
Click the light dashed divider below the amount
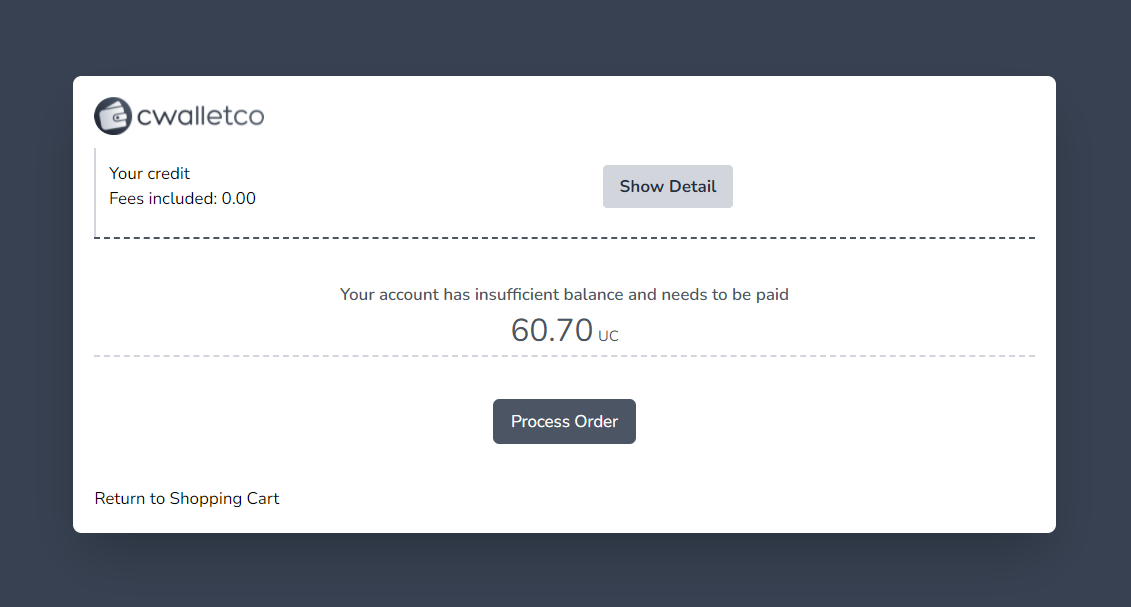click(x=564, y=356)
